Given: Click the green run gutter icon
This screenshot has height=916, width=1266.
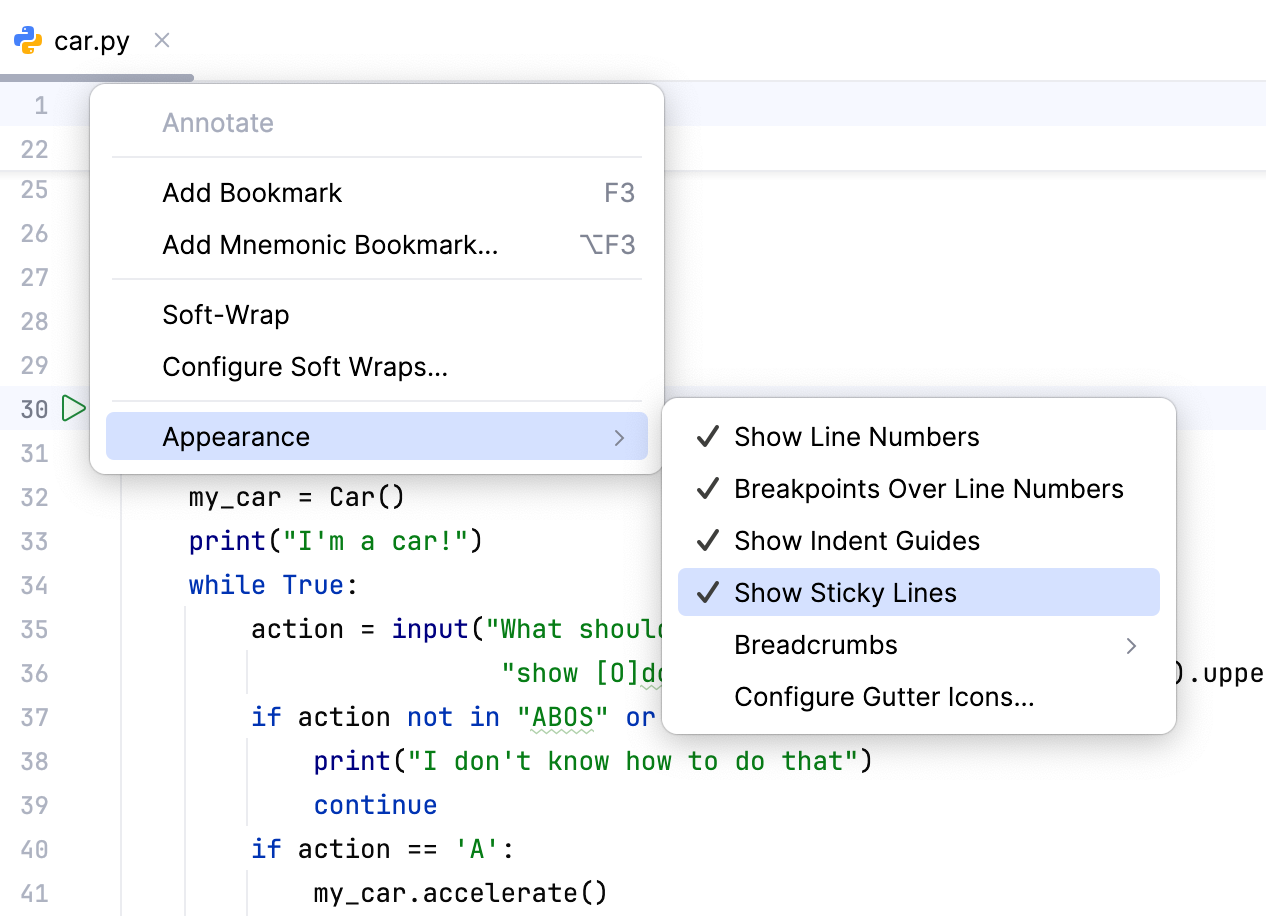Looking at the screenshot, I should tap(73, 409).
